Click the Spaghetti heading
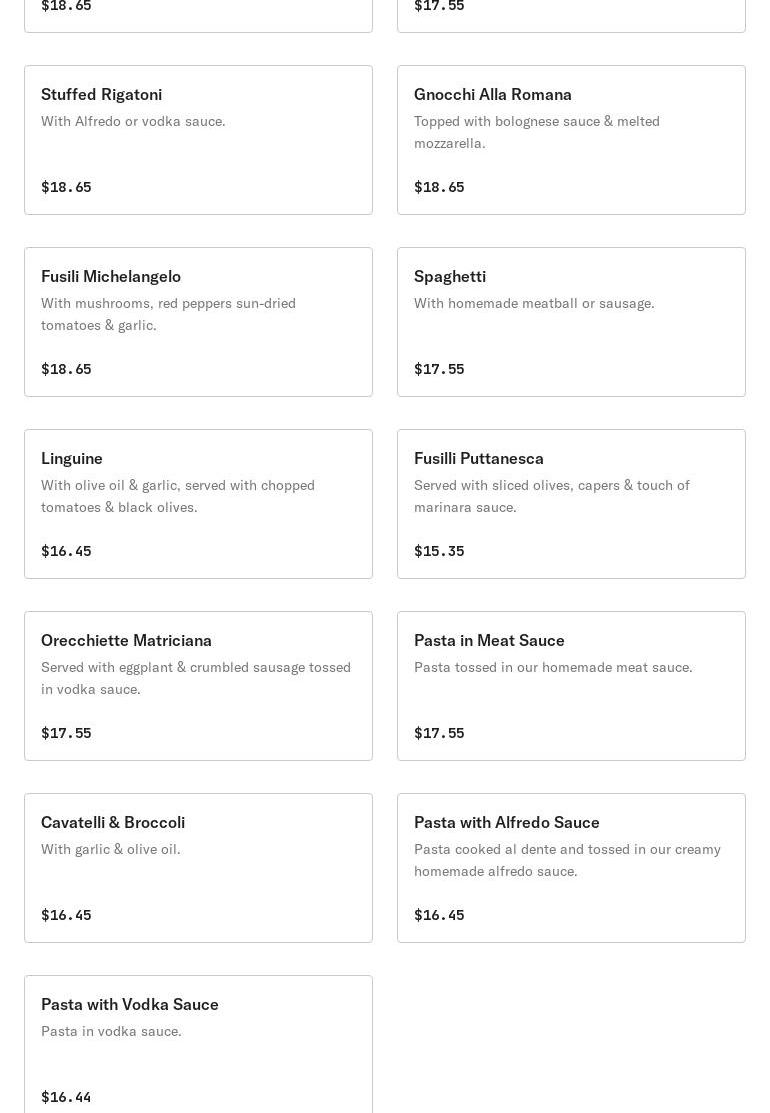The width and height of the screenshot is (770, 1113). point(450,277)
